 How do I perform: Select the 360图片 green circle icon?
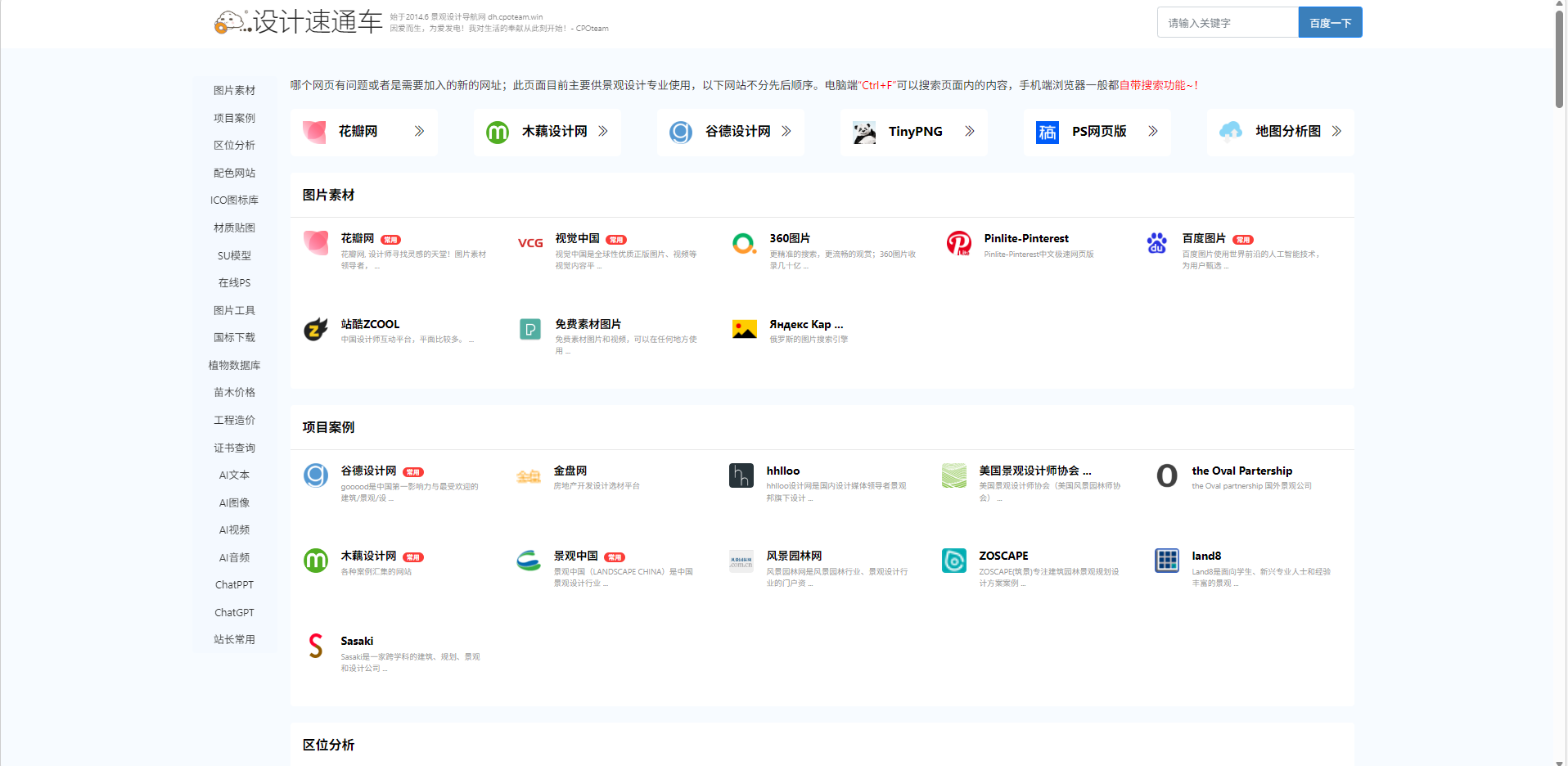pyautogui.click(x=744, y=243)
